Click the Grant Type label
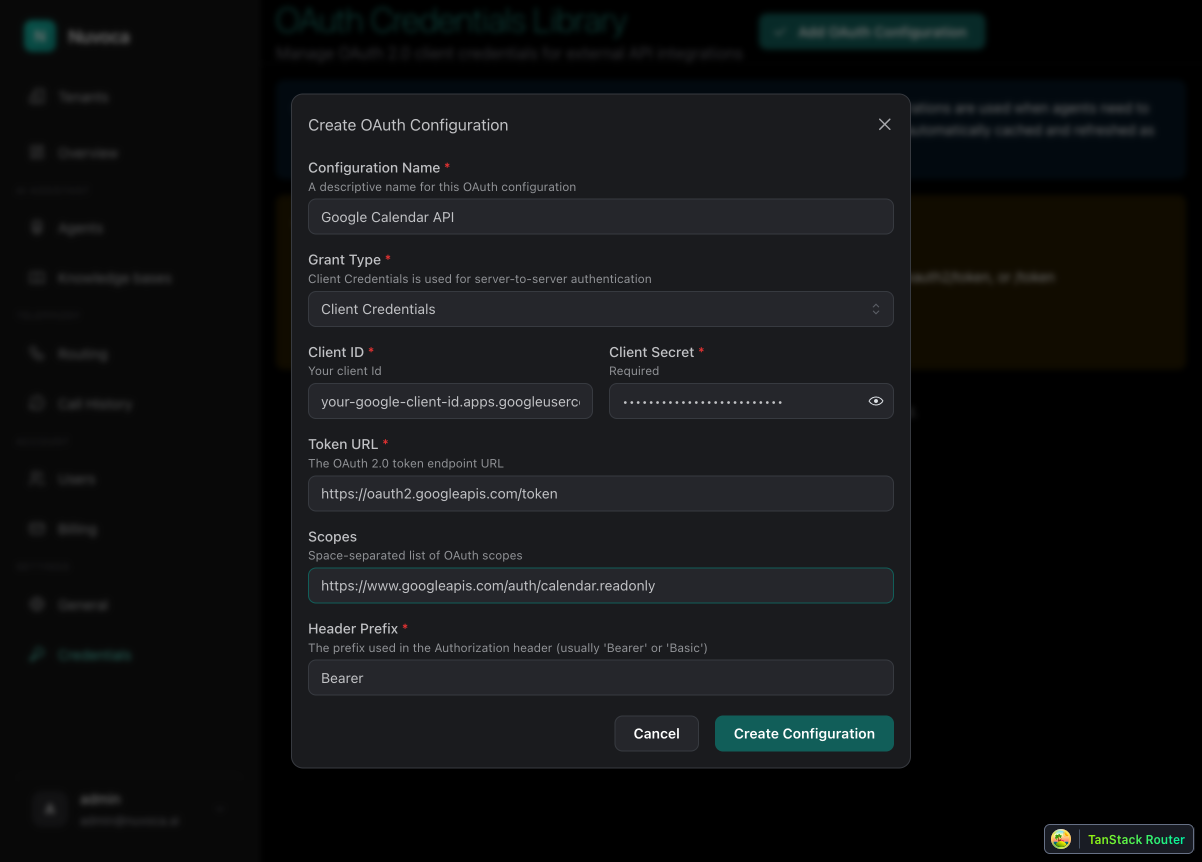Viewport: 1202px width, 862px height. tap(344, 260)
